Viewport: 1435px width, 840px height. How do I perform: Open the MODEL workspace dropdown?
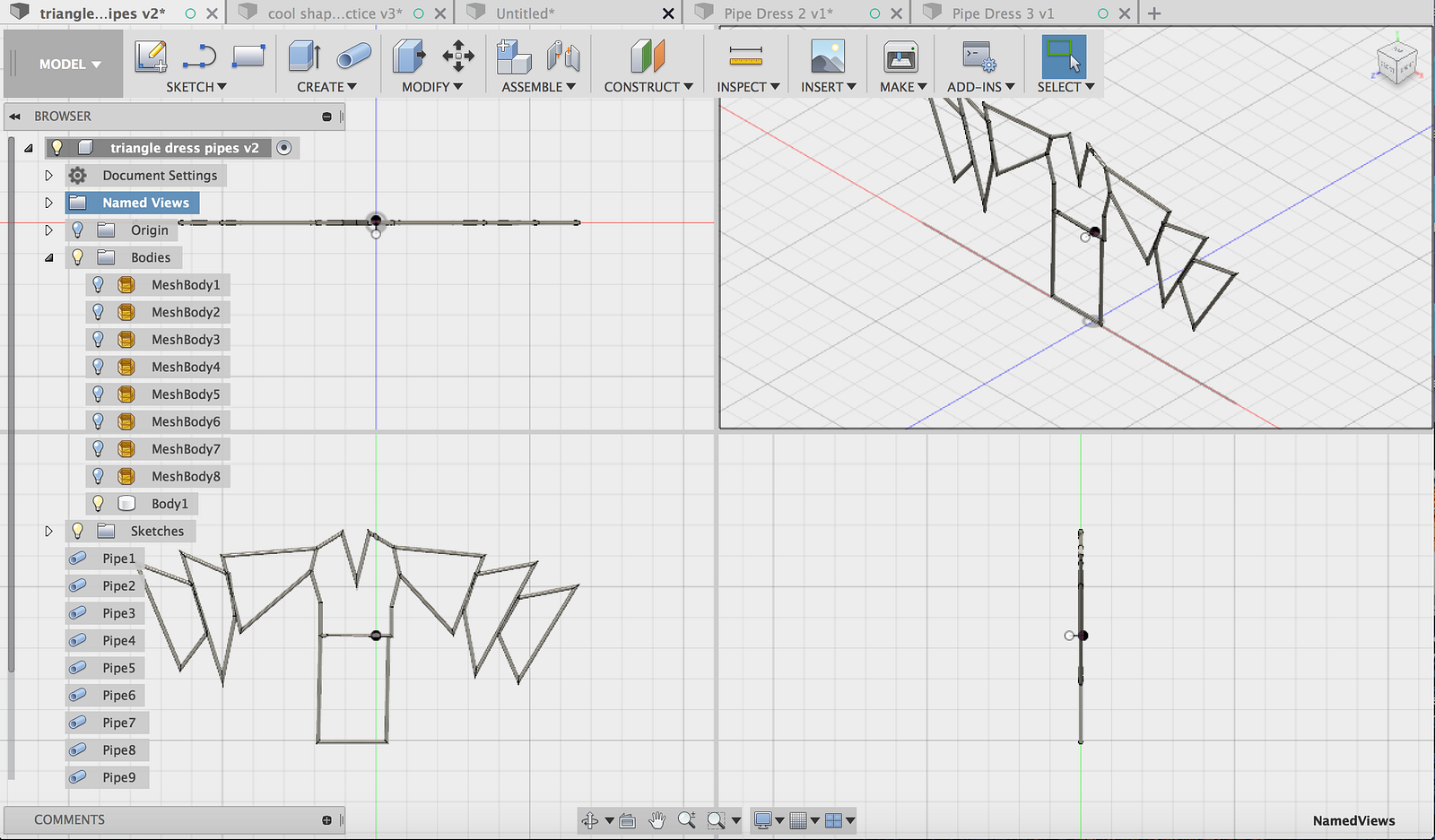pos(69,65)
